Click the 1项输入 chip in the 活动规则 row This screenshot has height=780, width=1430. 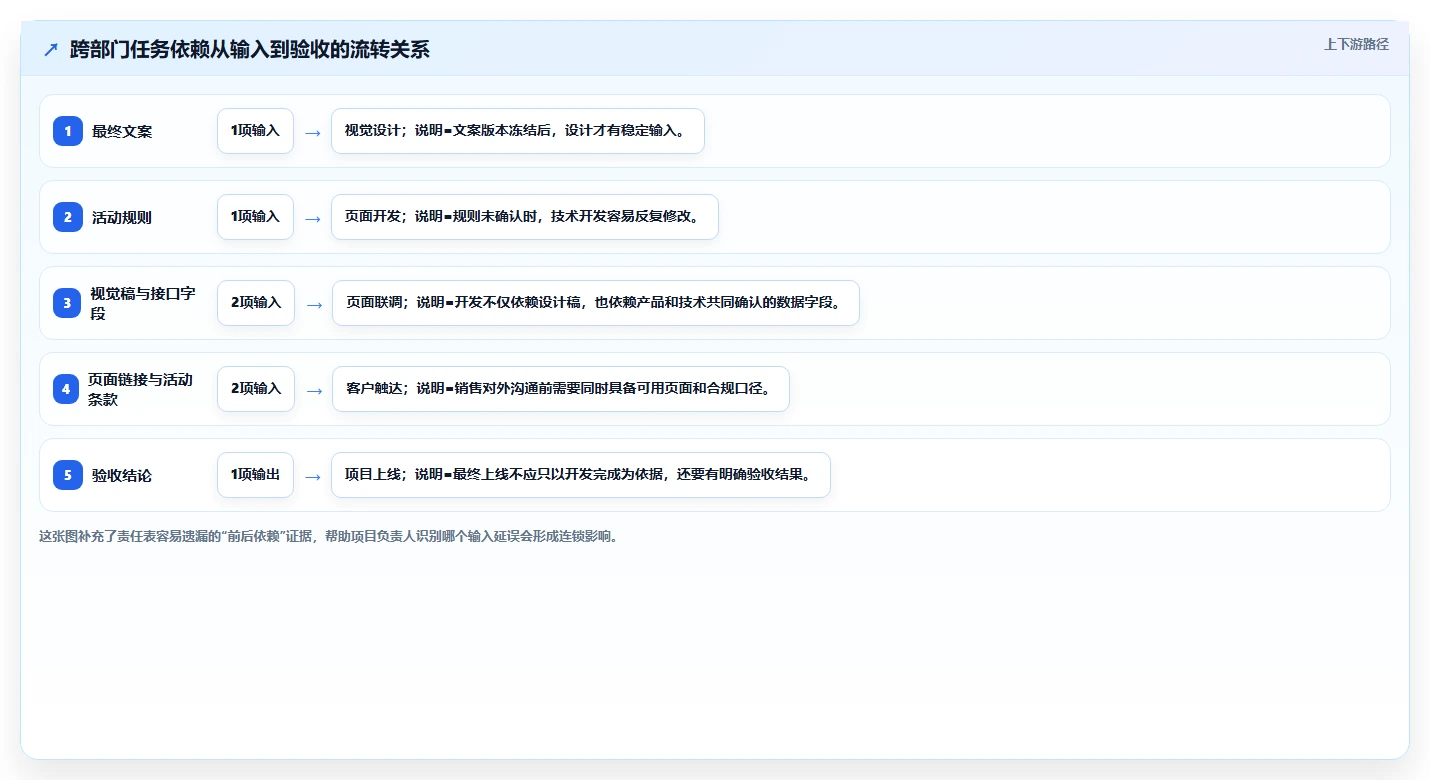[255, 217]
